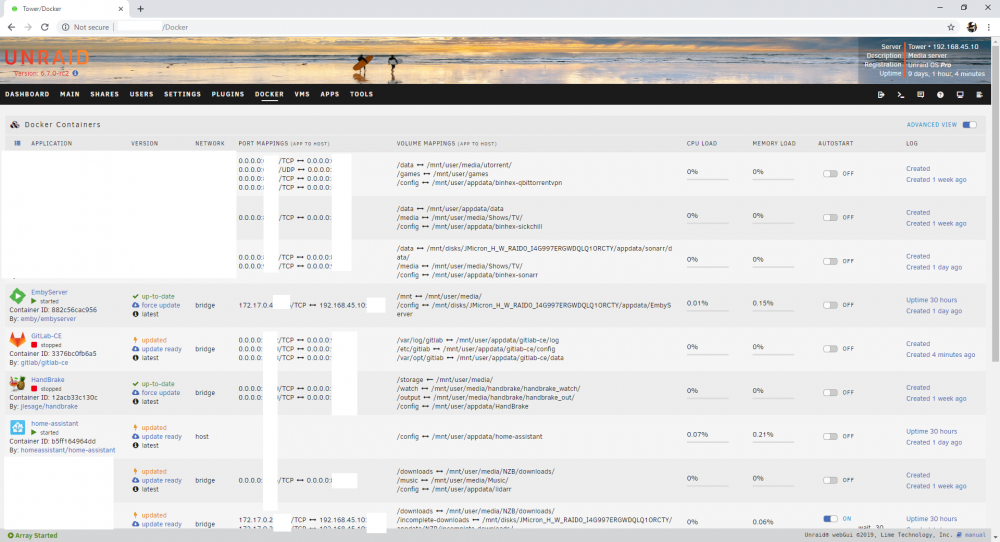
Task: Enable autostart for HandBrake
Action: point(830,393)
